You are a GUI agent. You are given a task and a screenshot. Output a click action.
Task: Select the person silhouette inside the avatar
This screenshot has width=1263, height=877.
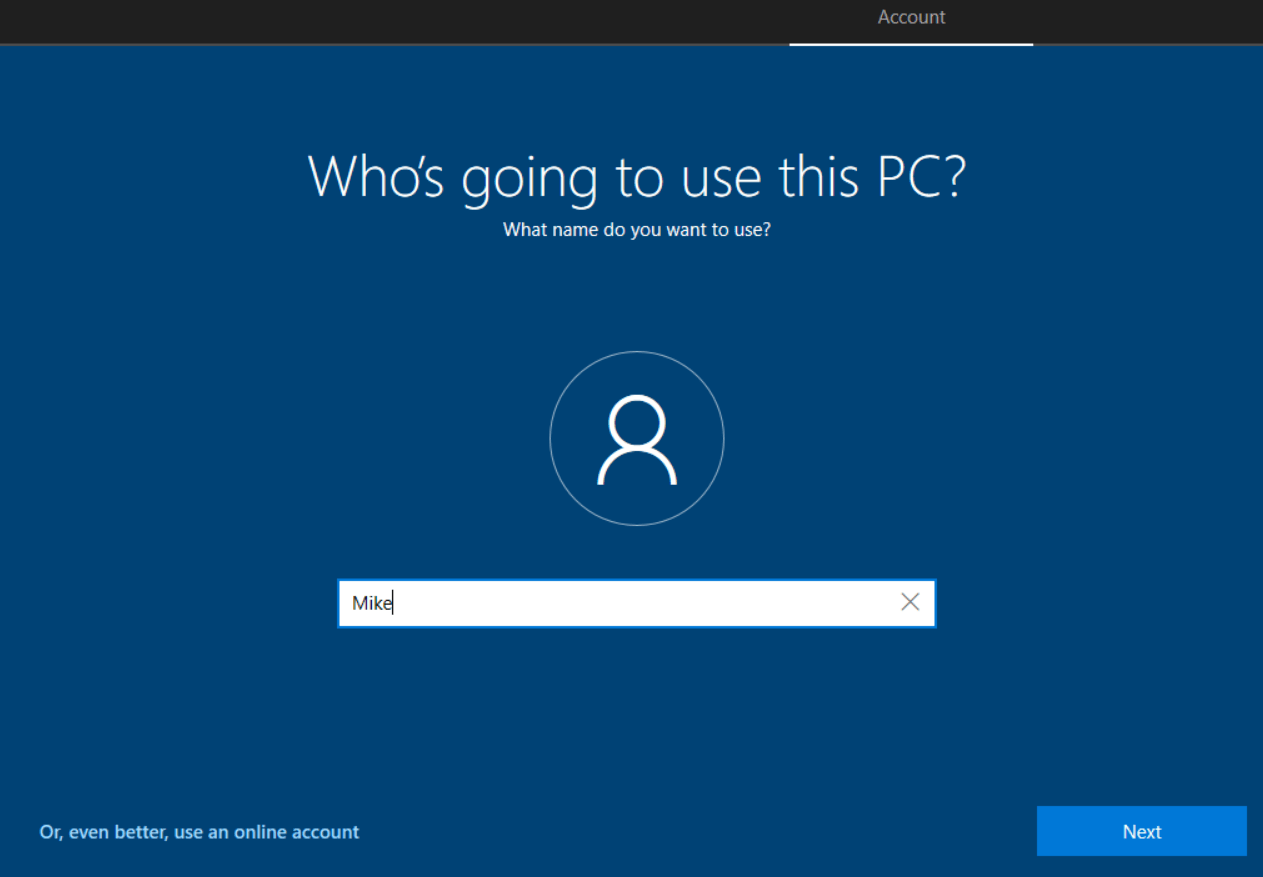coord(637,438)
